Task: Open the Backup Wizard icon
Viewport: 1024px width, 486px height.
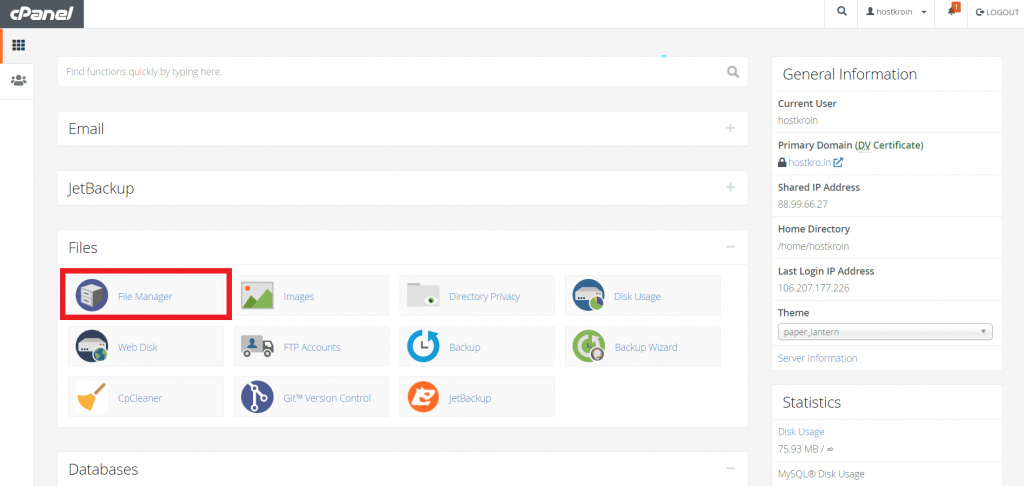Action: (x=588, y=346)
